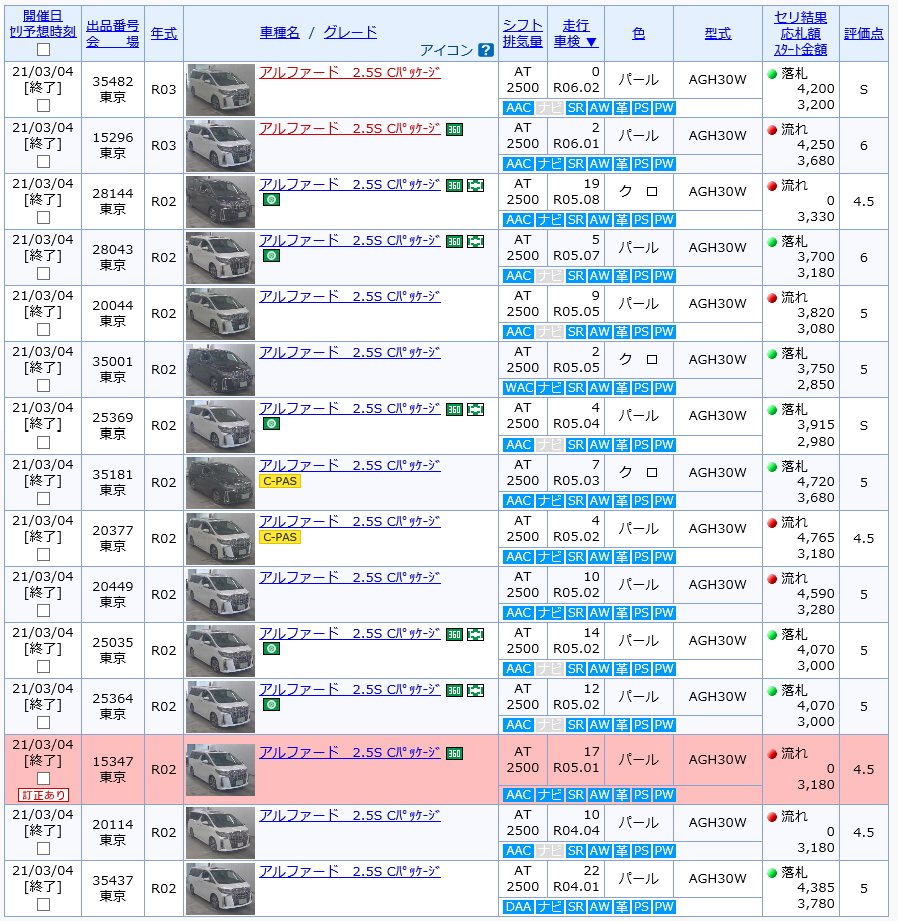Open car thumbnail for lot 35437
Image resolution: width=898 pixels, height=921 pixels.
[x=220, y=889]
